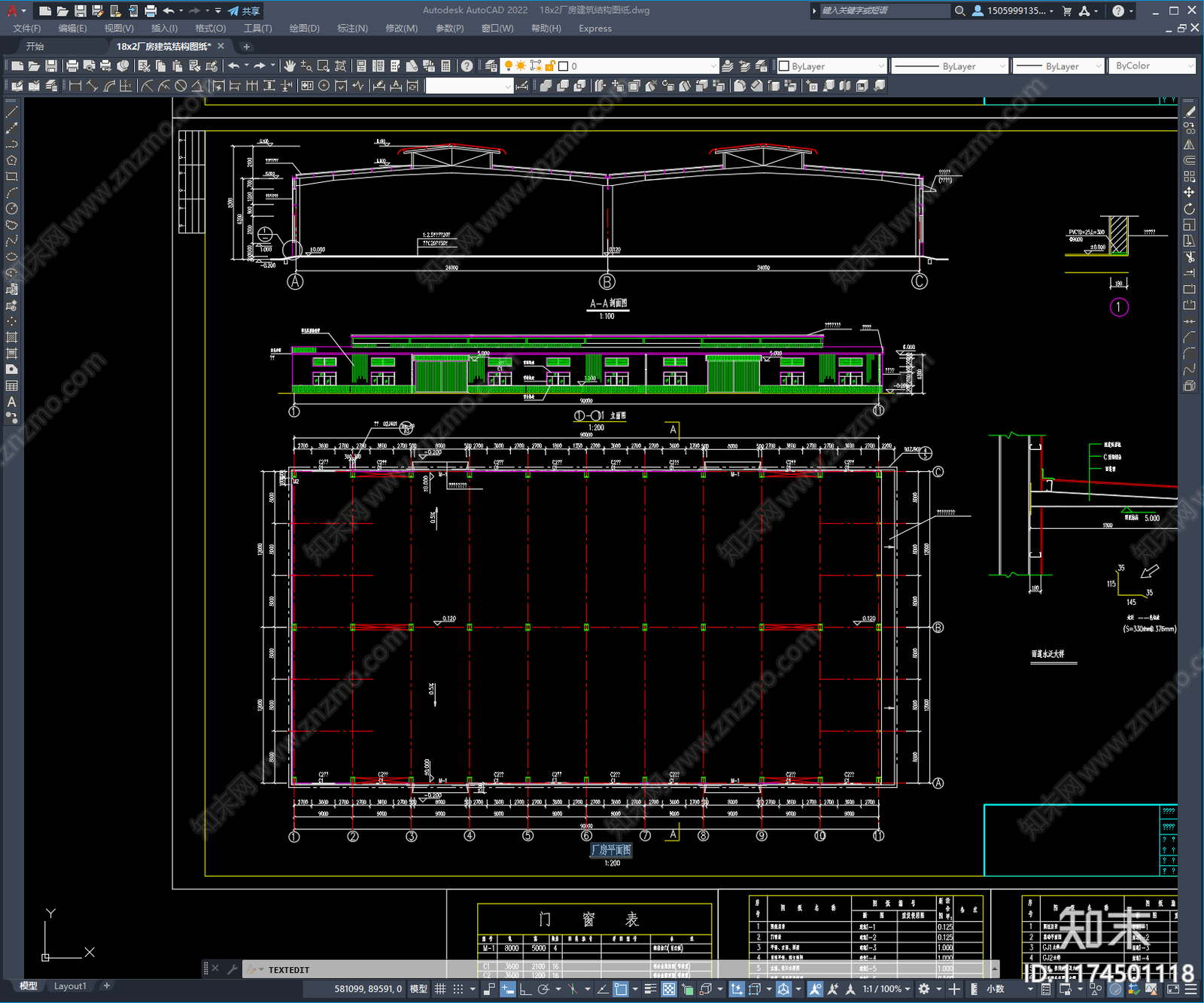Click the Undo arrow in standard toolbar

[234, 66]
